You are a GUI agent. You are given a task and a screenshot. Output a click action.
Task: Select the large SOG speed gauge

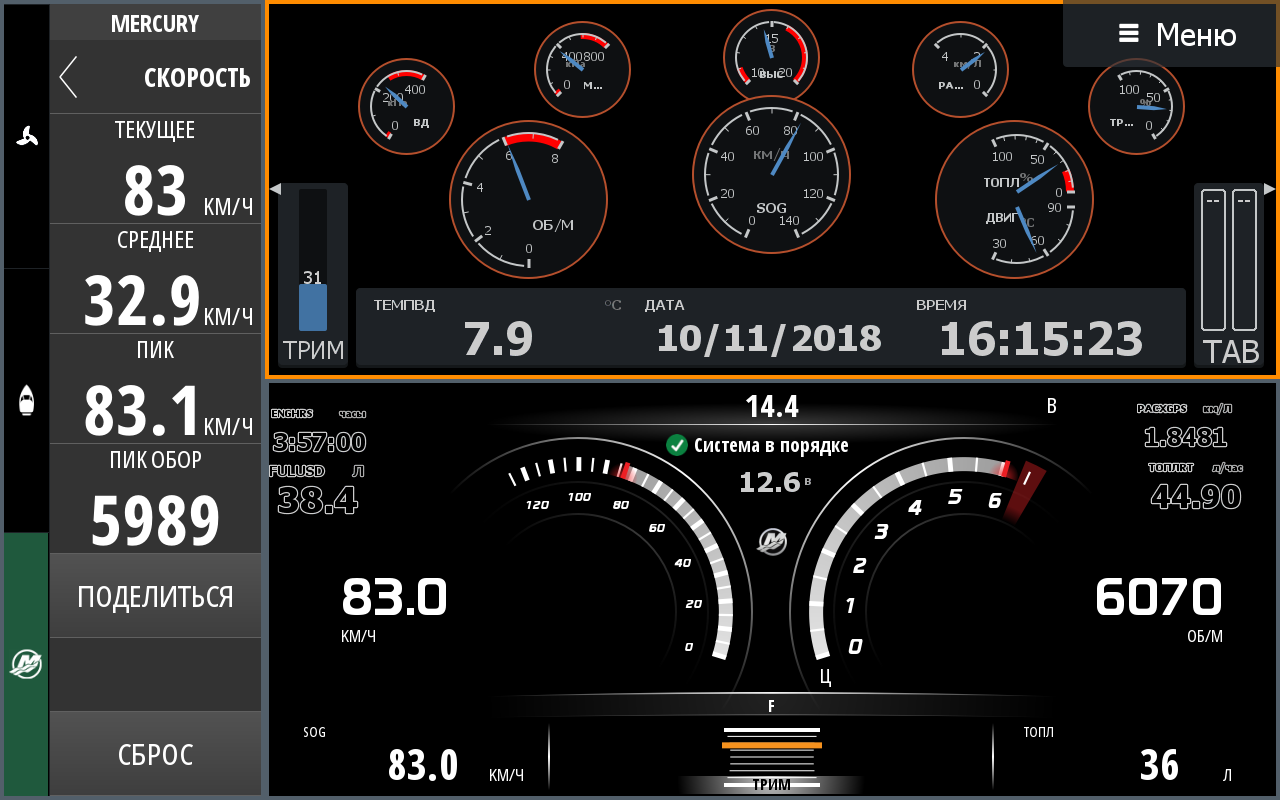pyautogui.click(x=771, y=175)
